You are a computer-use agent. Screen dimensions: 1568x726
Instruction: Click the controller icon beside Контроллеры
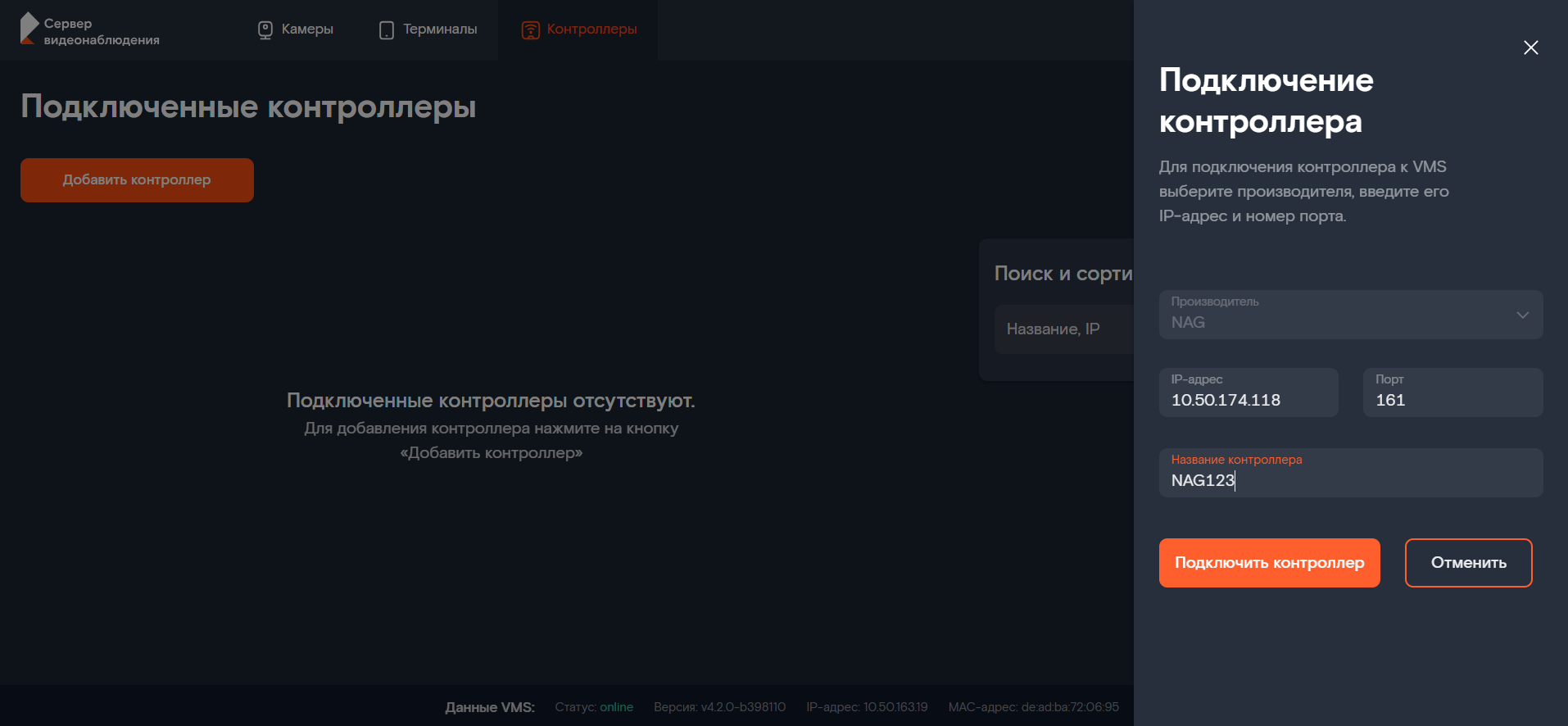(531, 30)
